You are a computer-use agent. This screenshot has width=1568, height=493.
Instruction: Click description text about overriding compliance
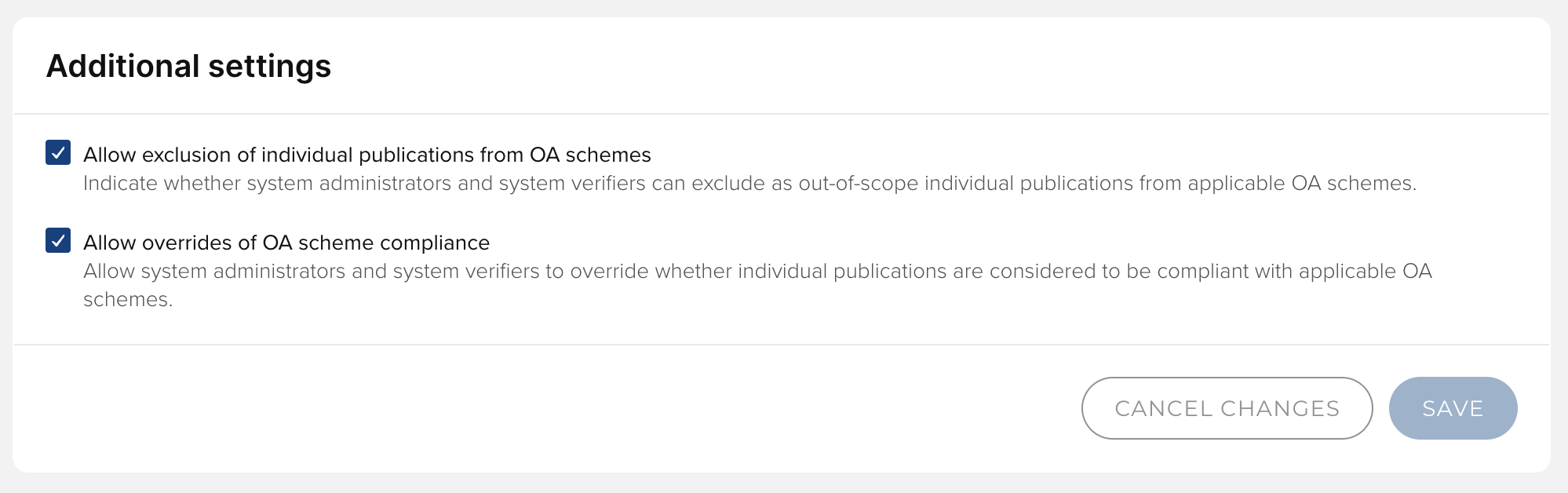coord(757,272)
